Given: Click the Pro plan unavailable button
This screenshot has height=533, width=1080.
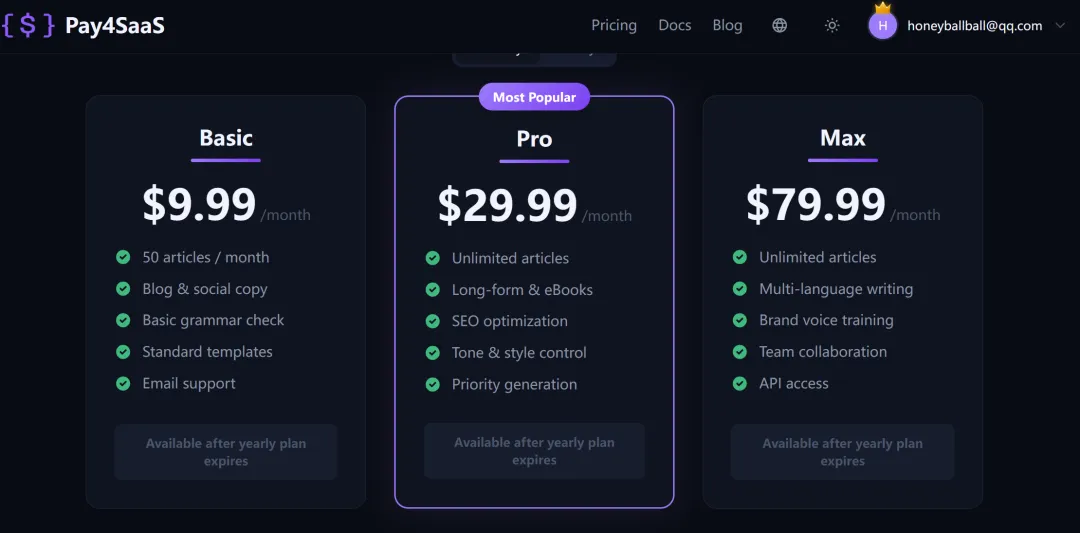Looking at the screenshot, I should tap(534, 451).
